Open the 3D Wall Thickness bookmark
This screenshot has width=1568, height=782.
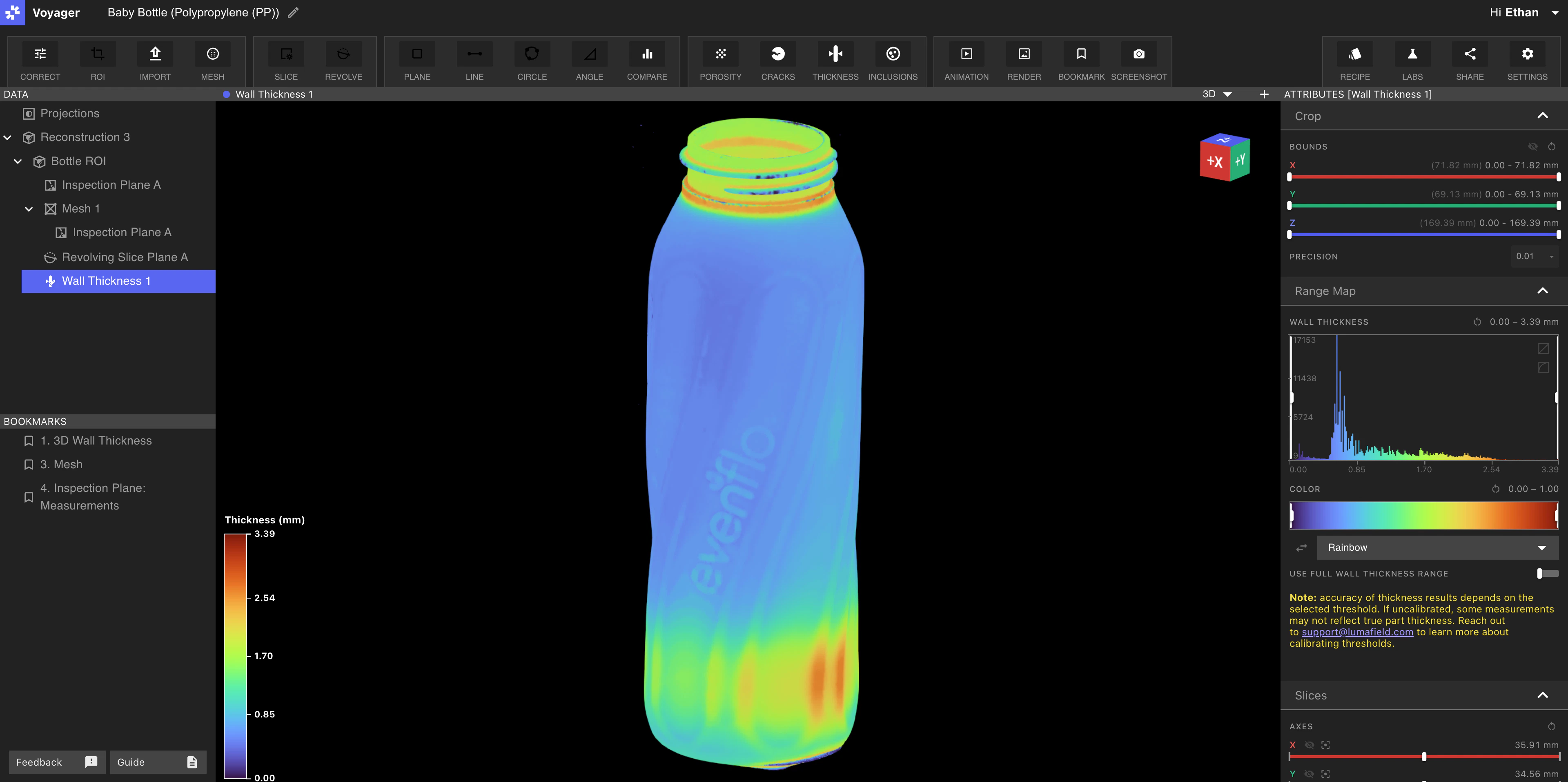(x=96, y=440)
